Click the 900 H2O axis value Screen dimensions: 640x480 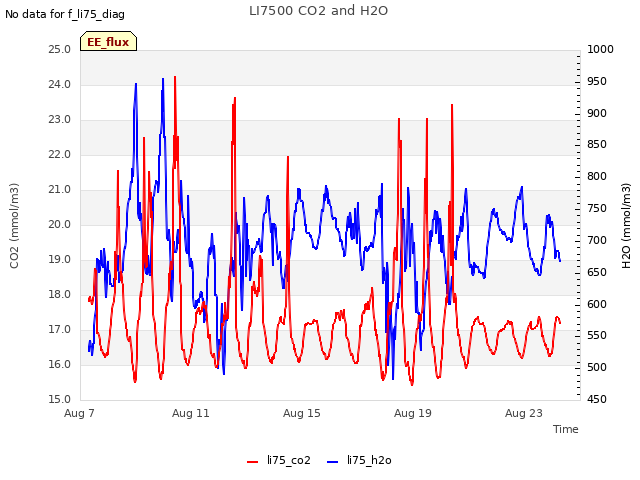pyautogui.click(x=597, y=113)
